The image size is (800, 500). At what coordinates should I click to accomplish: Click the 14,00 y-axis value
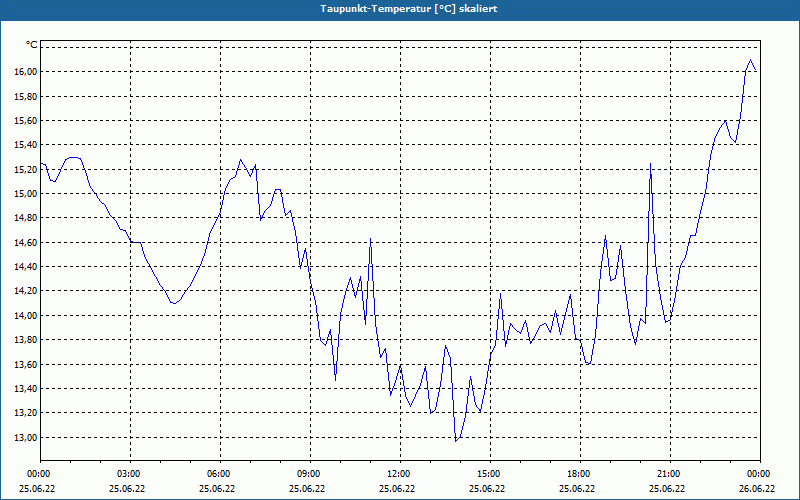pos(28,316)
